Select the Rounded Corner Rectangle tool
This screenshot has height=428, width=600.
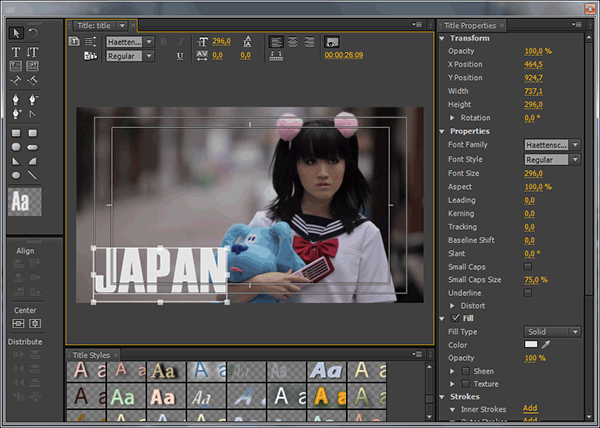(x=33, y=133)
